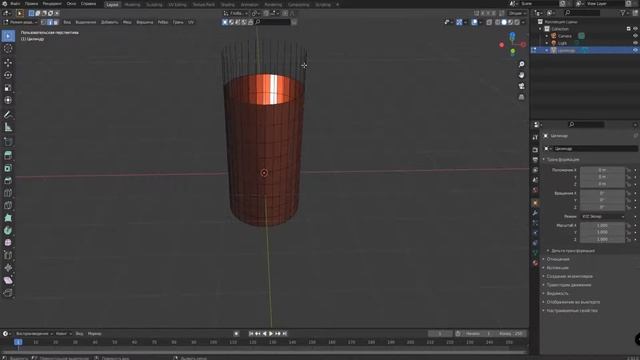Toggle camera view icon in viewport
The image size is (640, 360).
pyautogui.click(x=521, y=86)
